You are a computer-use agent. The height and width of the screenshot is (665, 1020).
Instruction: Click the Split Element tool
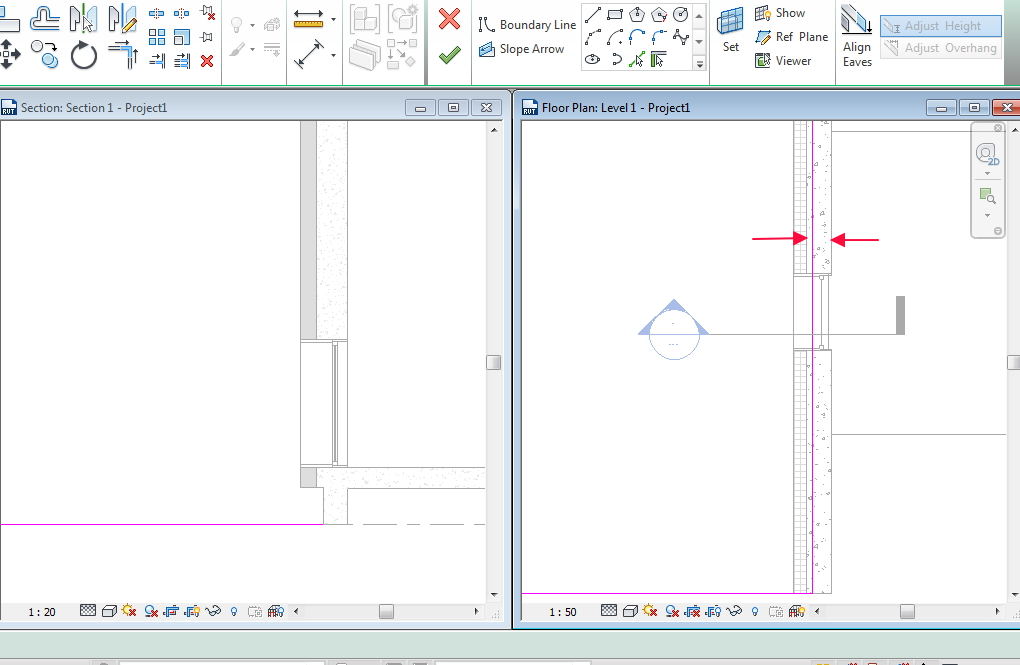pos(156,13)
